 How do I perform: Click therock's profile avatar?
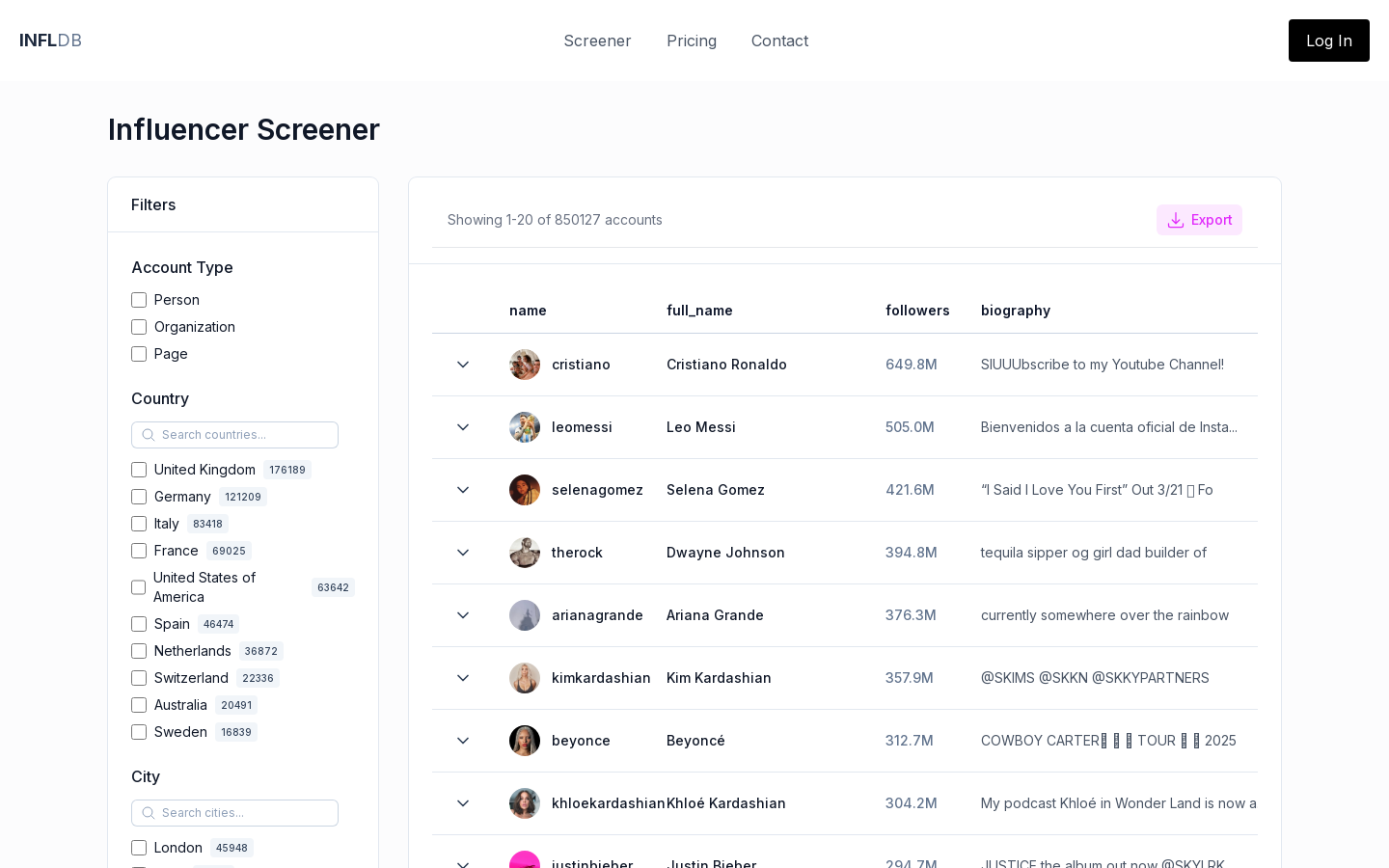tap(525, 553)
